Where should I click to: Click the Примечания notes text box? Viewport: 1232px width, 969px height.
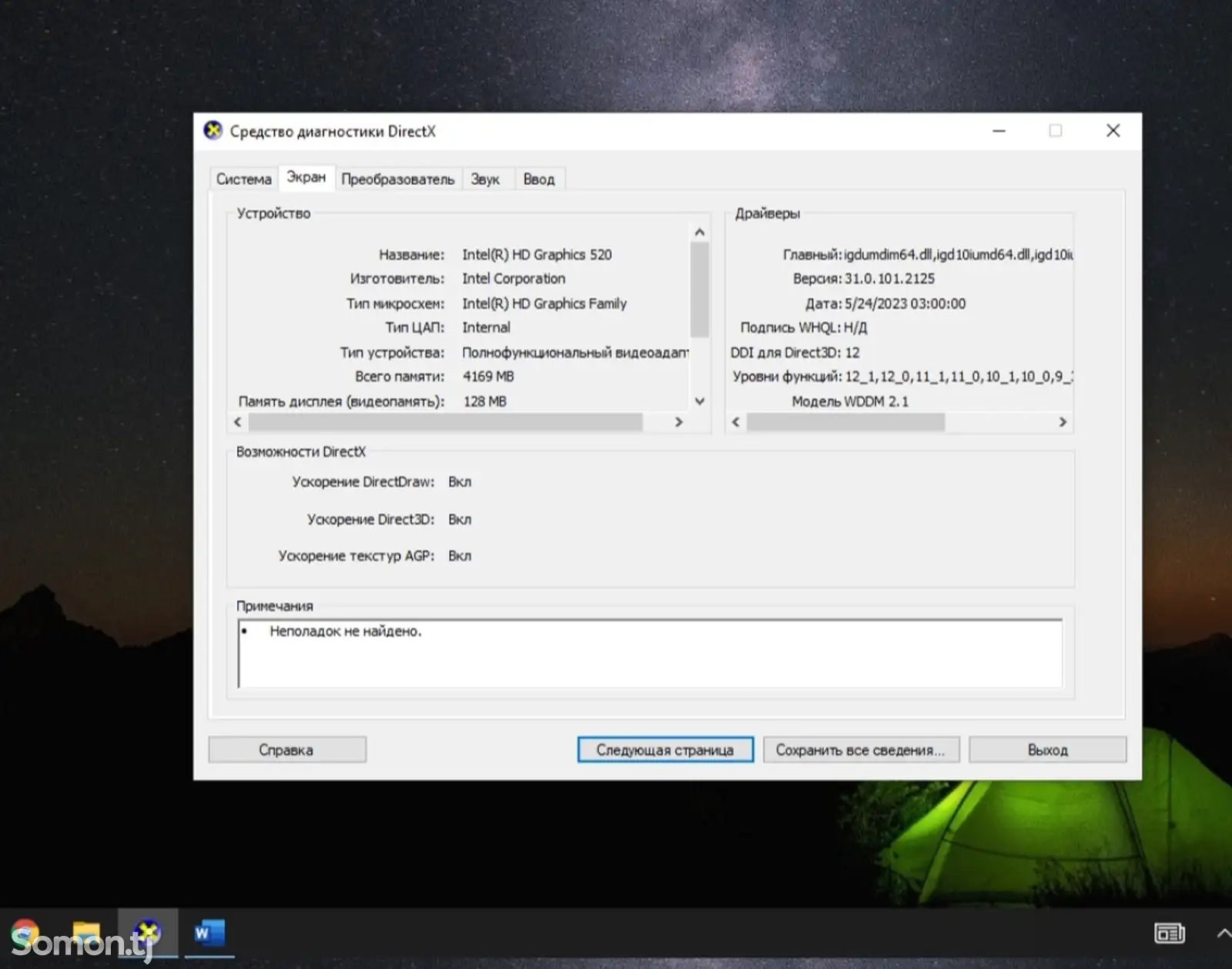click(650, 653)
